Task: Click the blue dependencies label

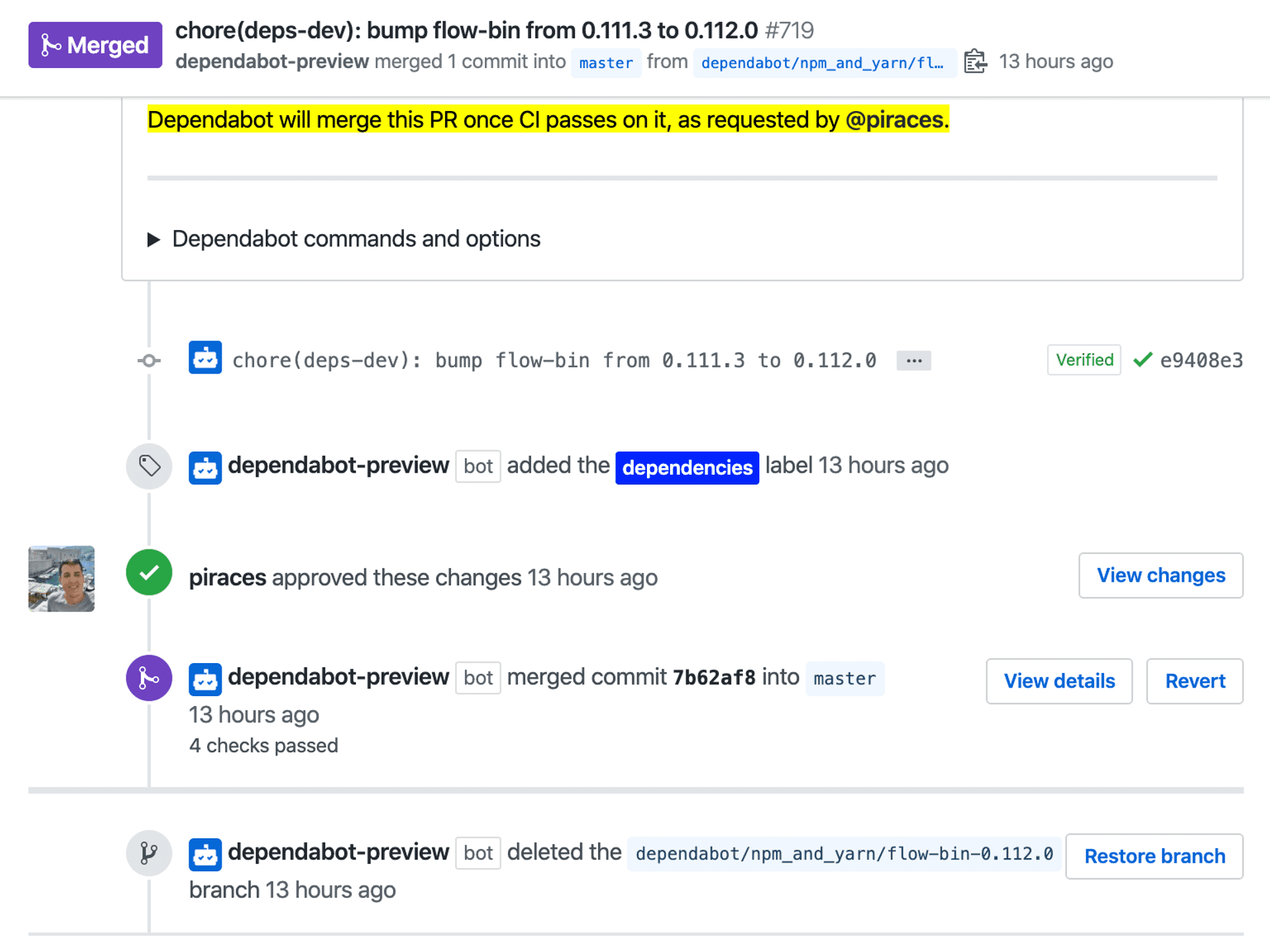Action: coord(687,467)
